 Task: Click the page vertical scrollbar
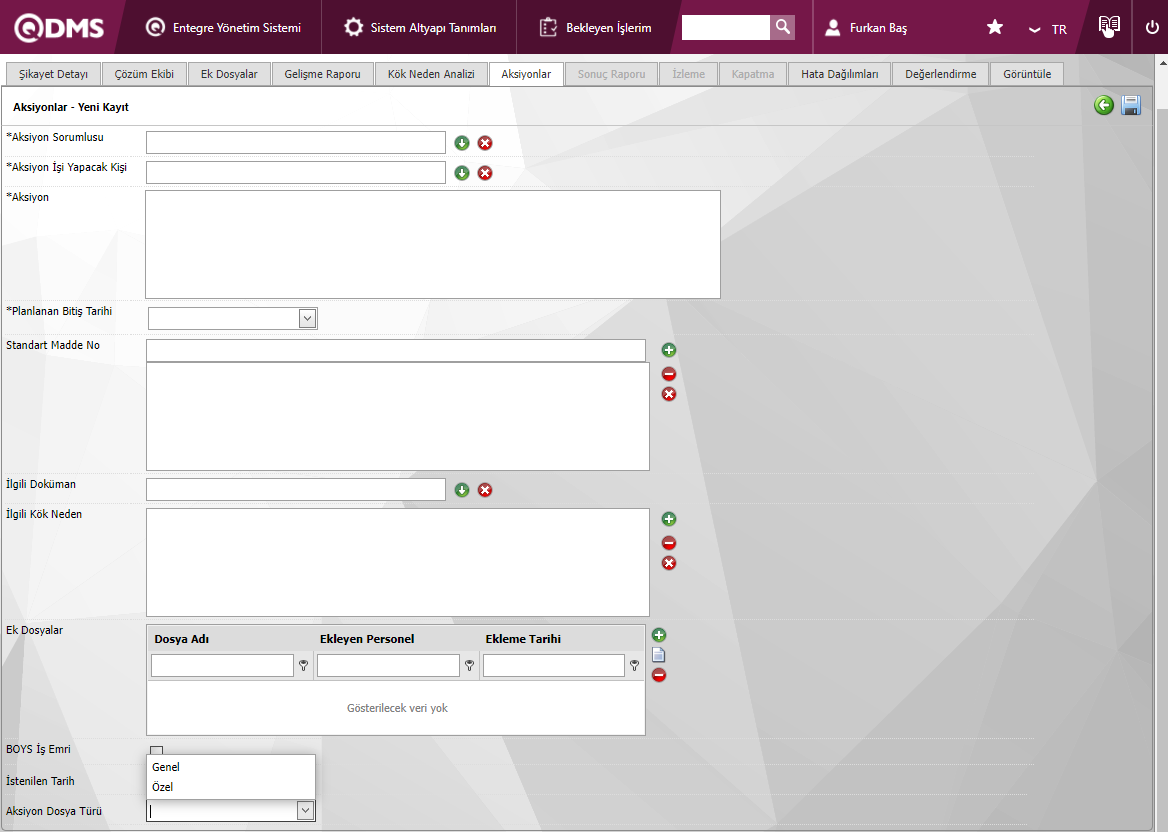[1162, 442]
